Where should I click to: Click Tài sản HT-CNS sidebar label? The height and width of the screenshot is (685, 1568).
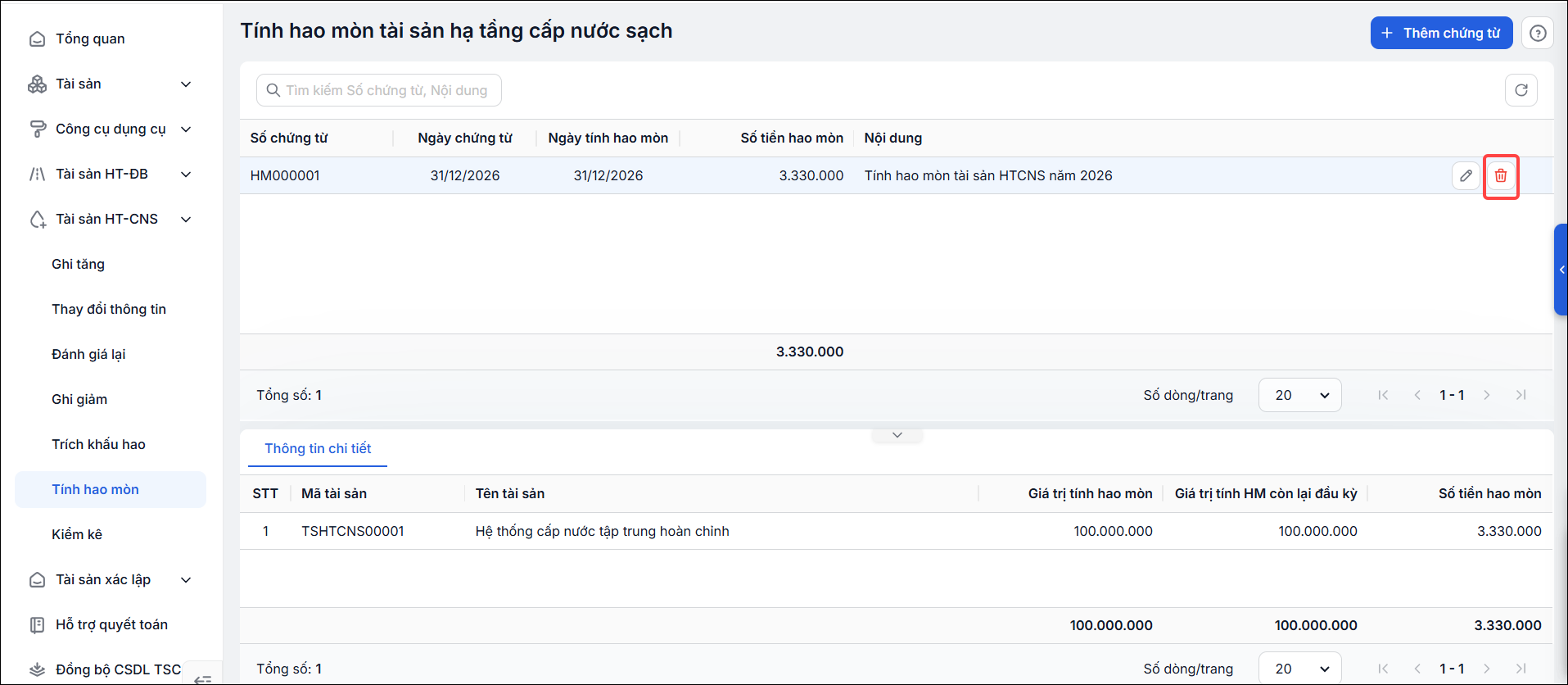click(x=106, y=220)
